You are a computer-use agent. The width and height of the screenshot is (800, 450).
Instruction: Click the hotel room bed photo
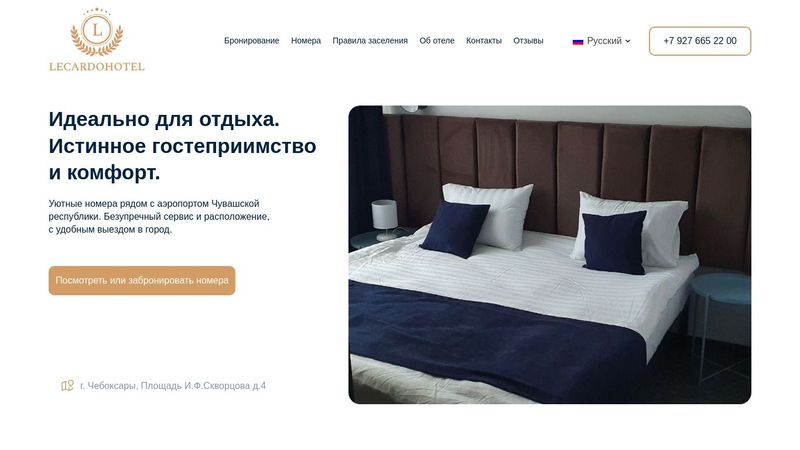click(549, 255)
